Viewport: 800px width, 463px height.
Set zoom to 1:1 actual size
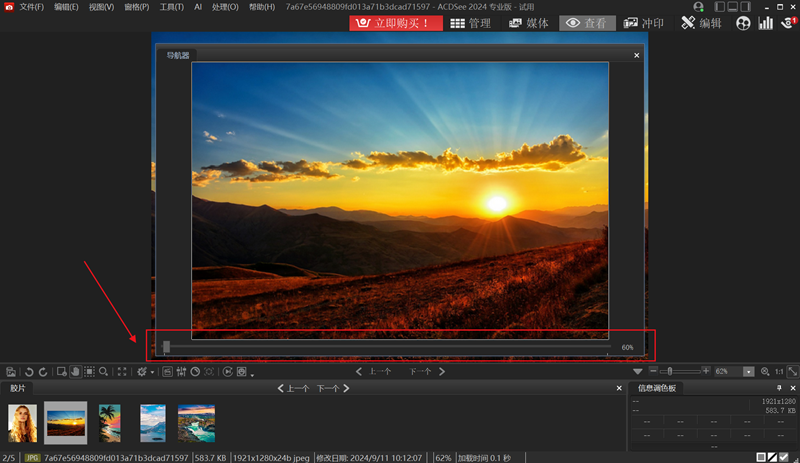779,372
